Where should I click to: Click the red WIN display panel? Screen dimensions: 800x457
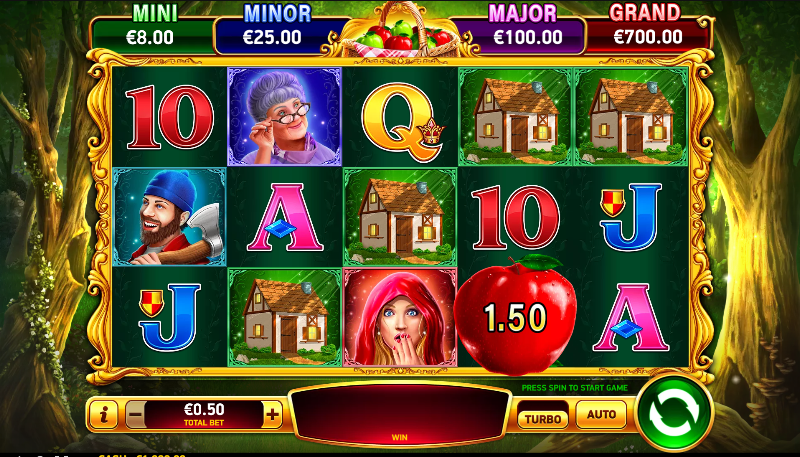[x=399, y=415]
